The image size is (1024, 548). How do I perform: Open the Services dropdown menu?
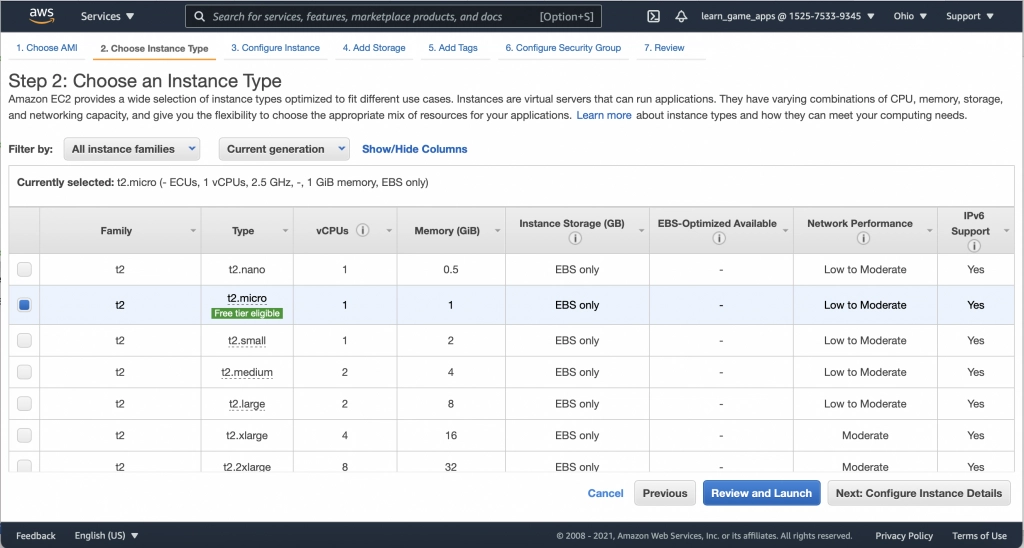108,16
